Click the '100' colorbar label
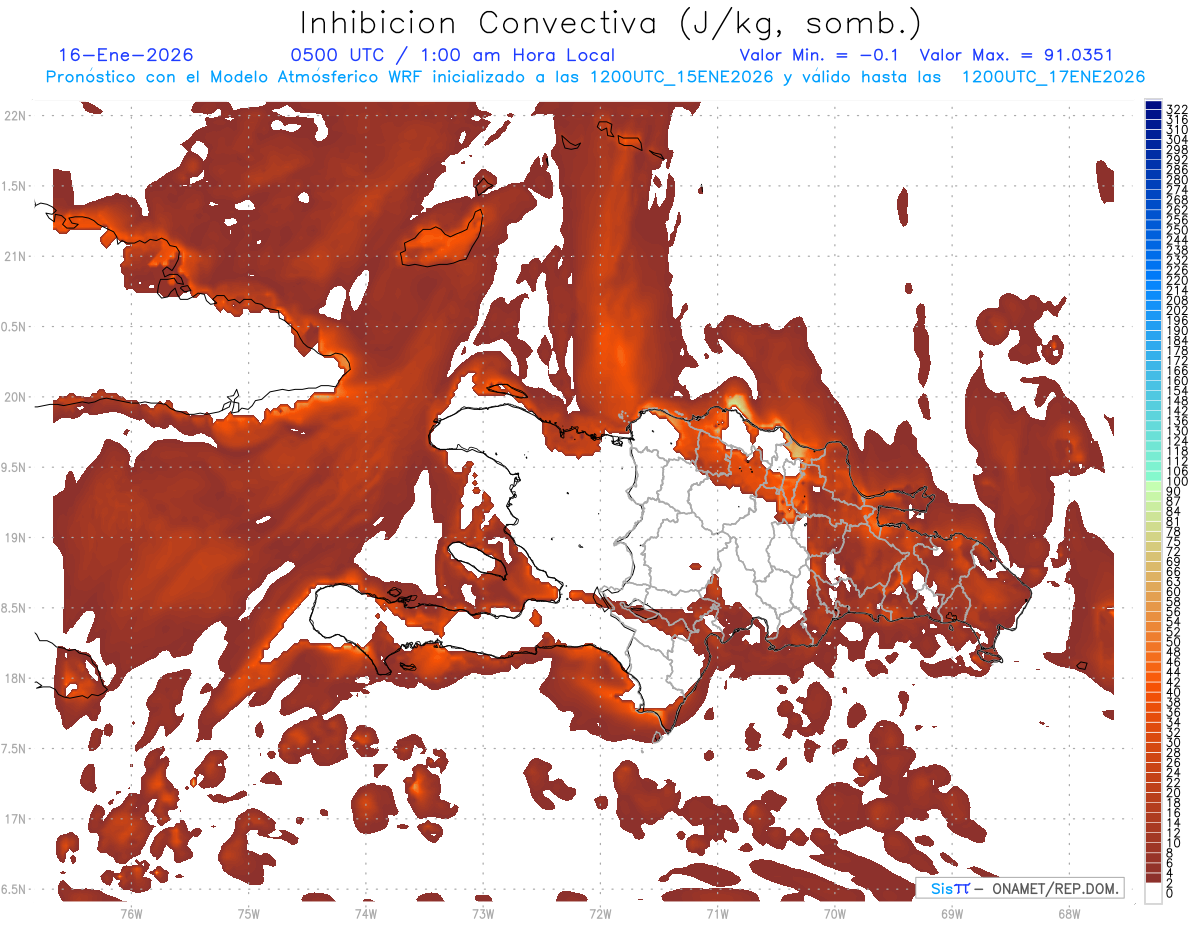 pyautogui.click(x=1177, y=482)
